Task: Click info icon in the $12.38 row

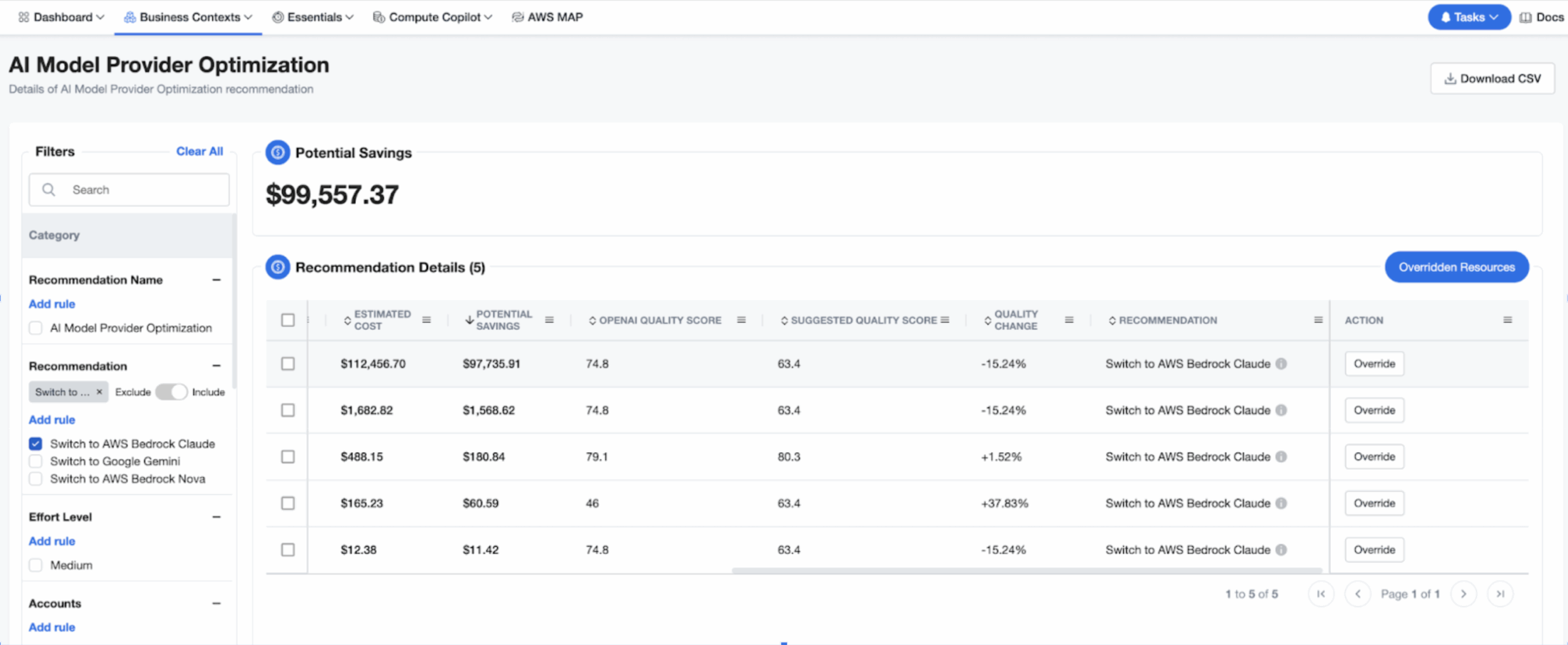Action: click(x=1281, y=550)
